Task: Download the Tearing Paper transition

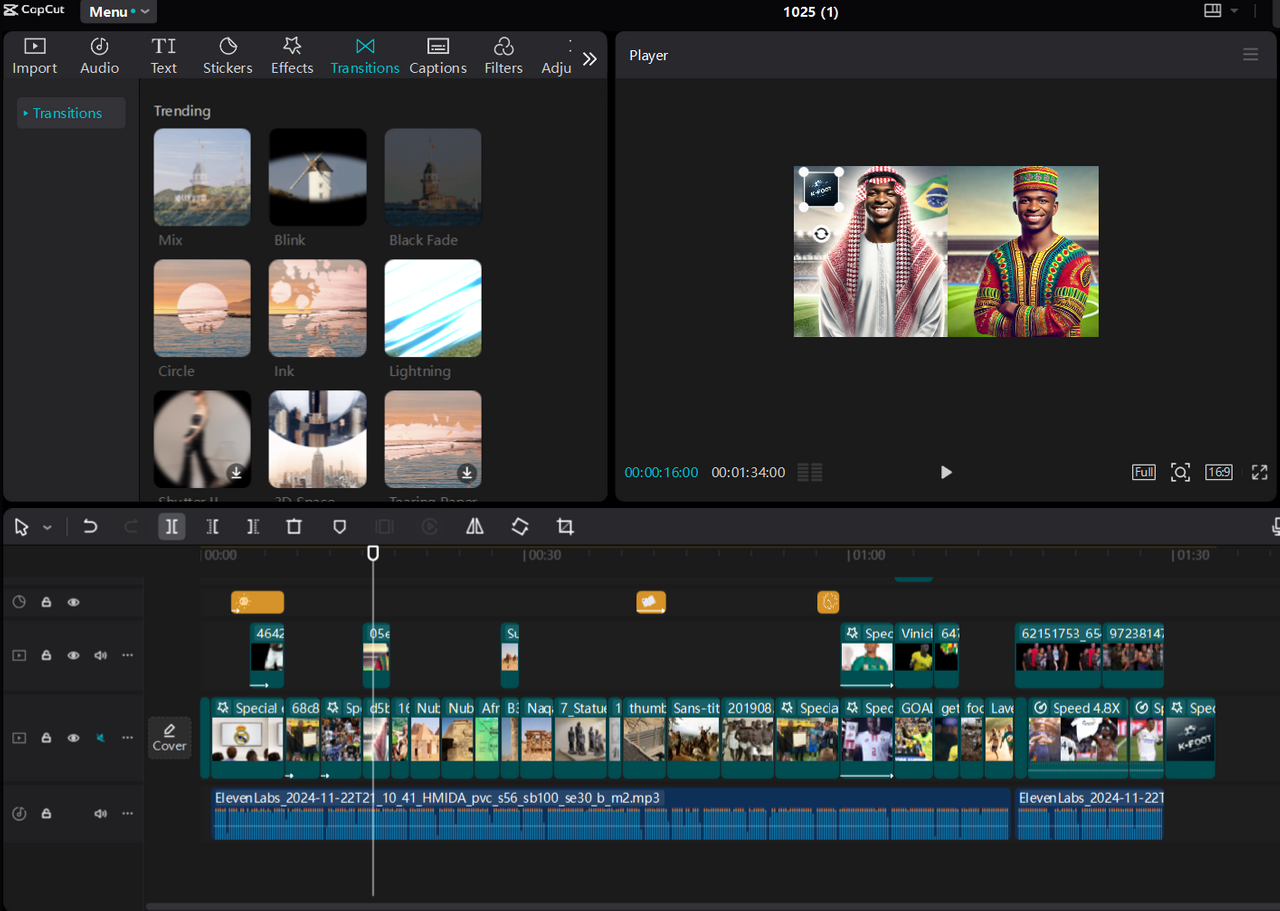Action: 467,472
